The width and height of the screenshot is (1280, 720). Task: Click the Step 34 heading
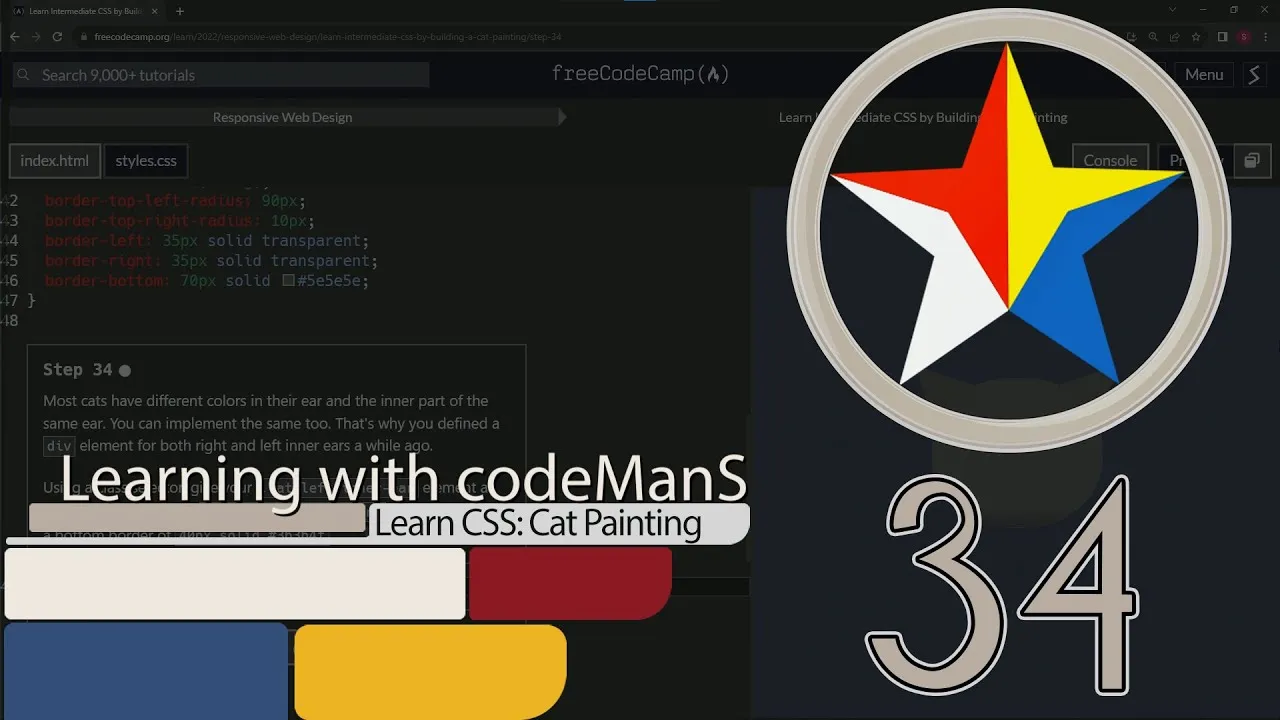point(78,370)
